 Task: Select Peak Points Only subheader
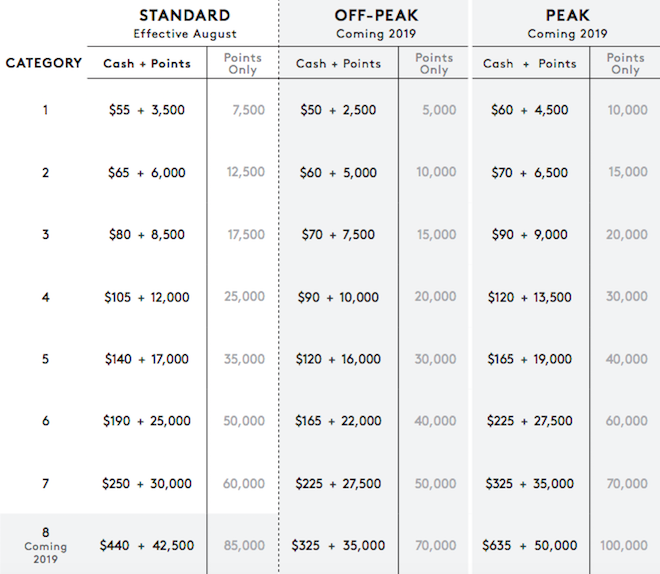click(625, 64)
